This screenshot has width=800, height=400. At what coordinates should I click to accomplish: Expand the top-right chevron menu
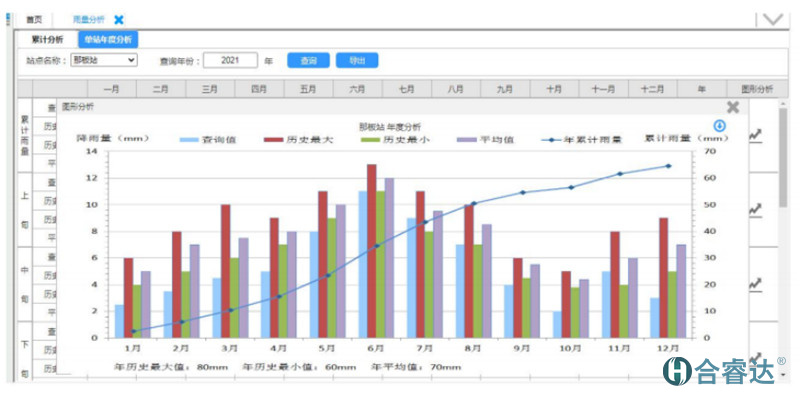772,18
